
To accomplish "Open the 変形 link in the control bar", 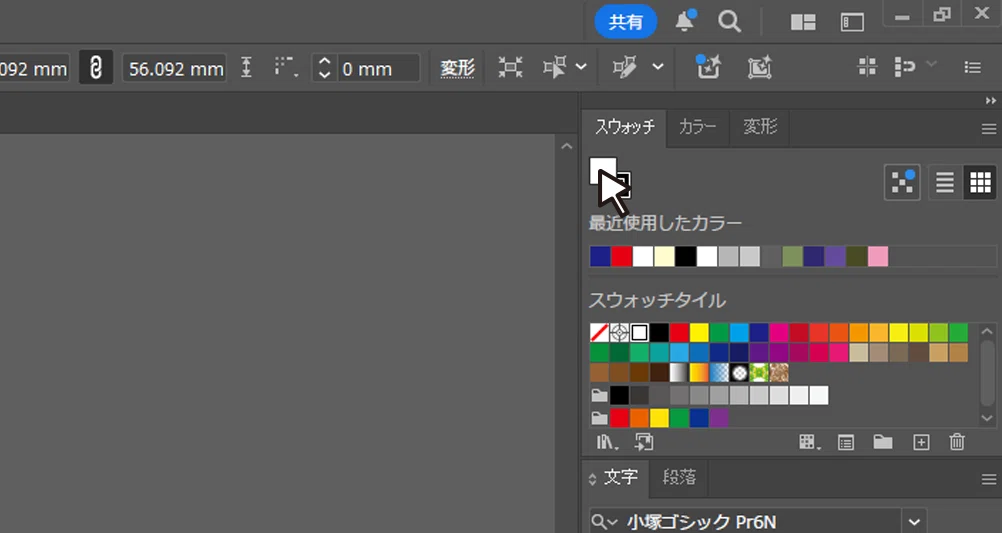I will pos(458,67).
